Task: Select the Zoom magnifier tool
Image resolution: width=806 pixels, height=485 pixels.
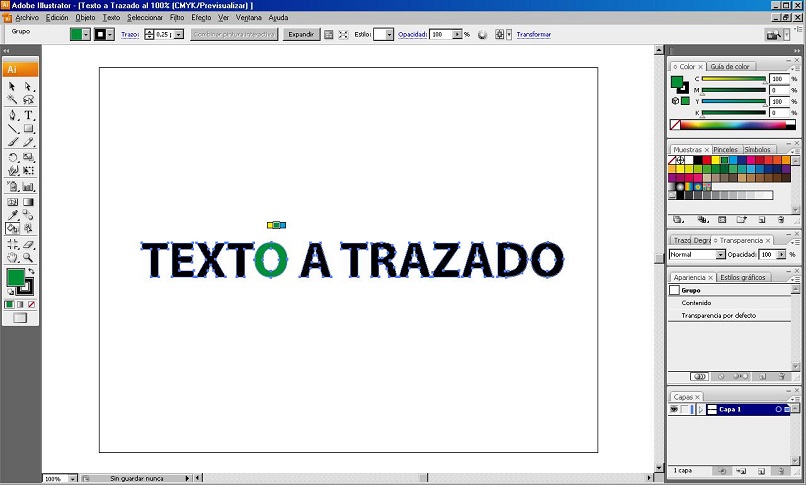Action: click(28, 257)
